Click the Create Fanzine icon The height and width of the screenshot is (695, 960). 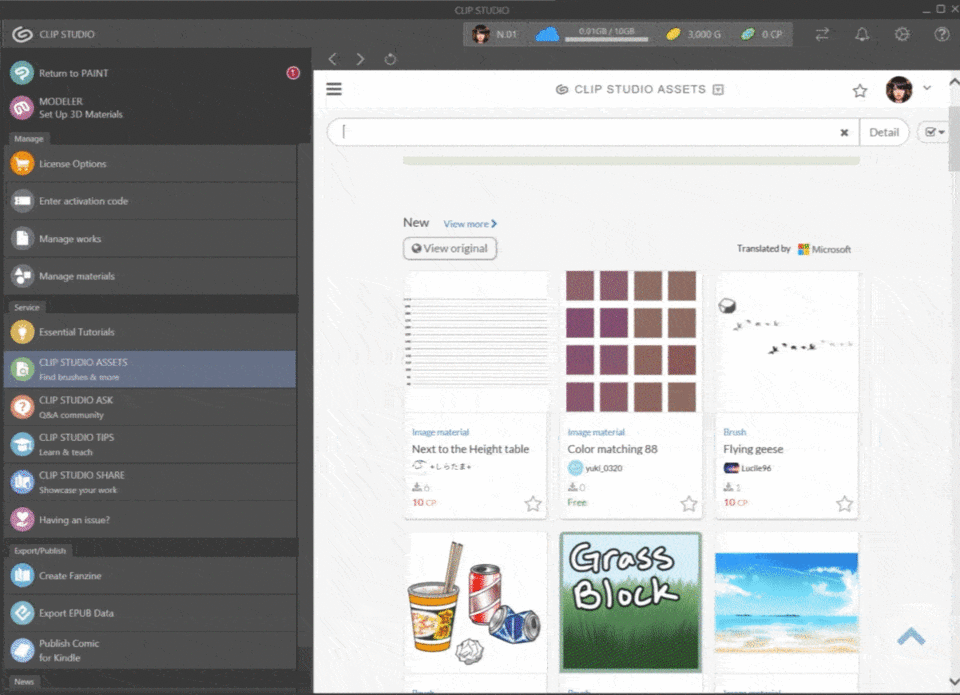point(22,576)
